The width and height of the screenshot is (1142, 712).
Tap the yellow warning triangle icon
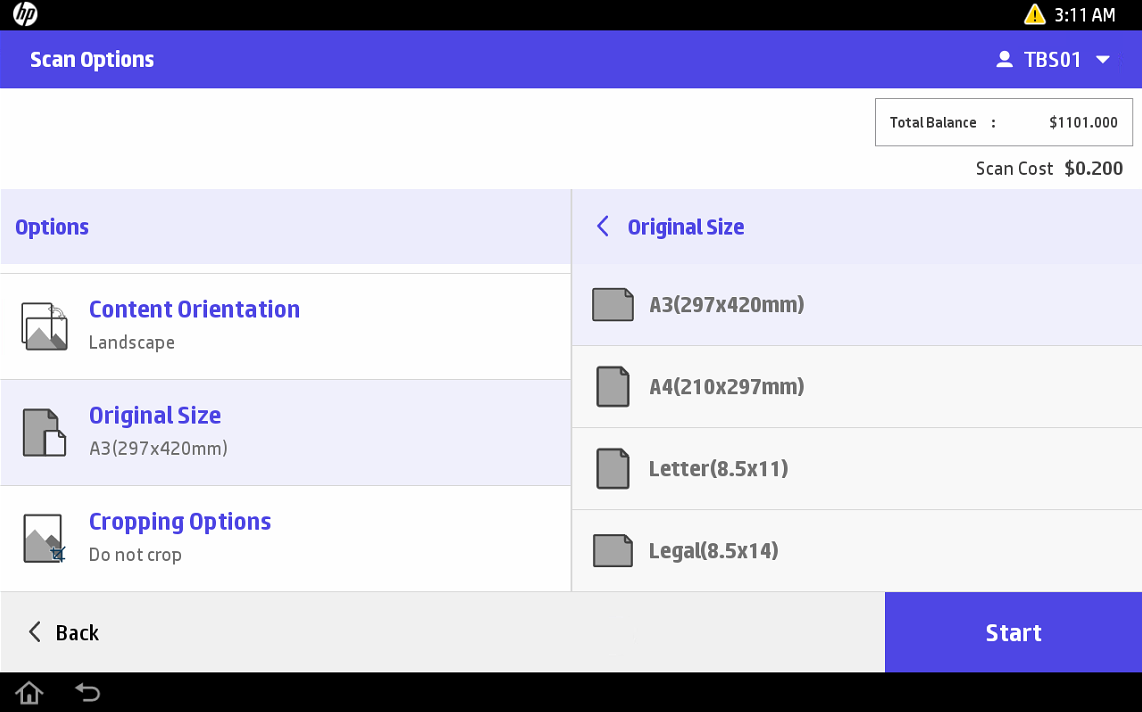point(1034,15)
